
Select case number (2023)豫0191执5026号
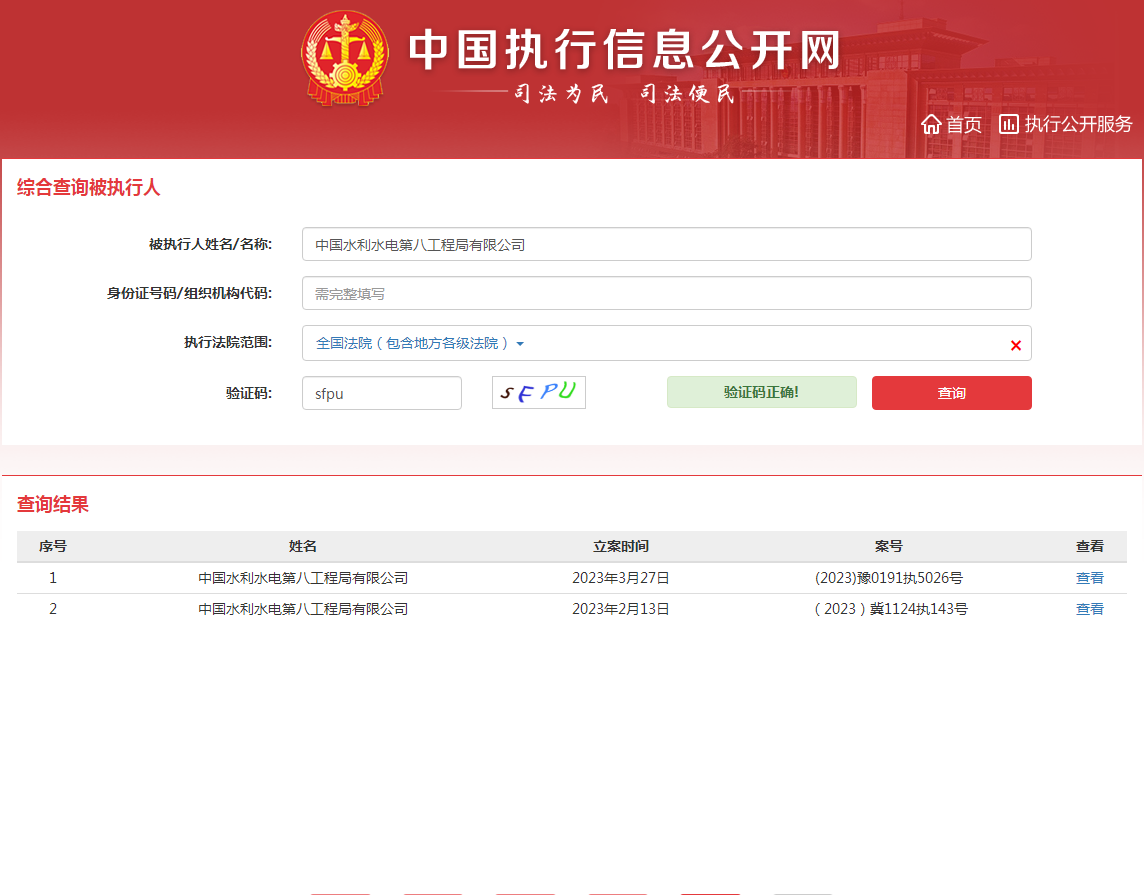pos(889,578)
